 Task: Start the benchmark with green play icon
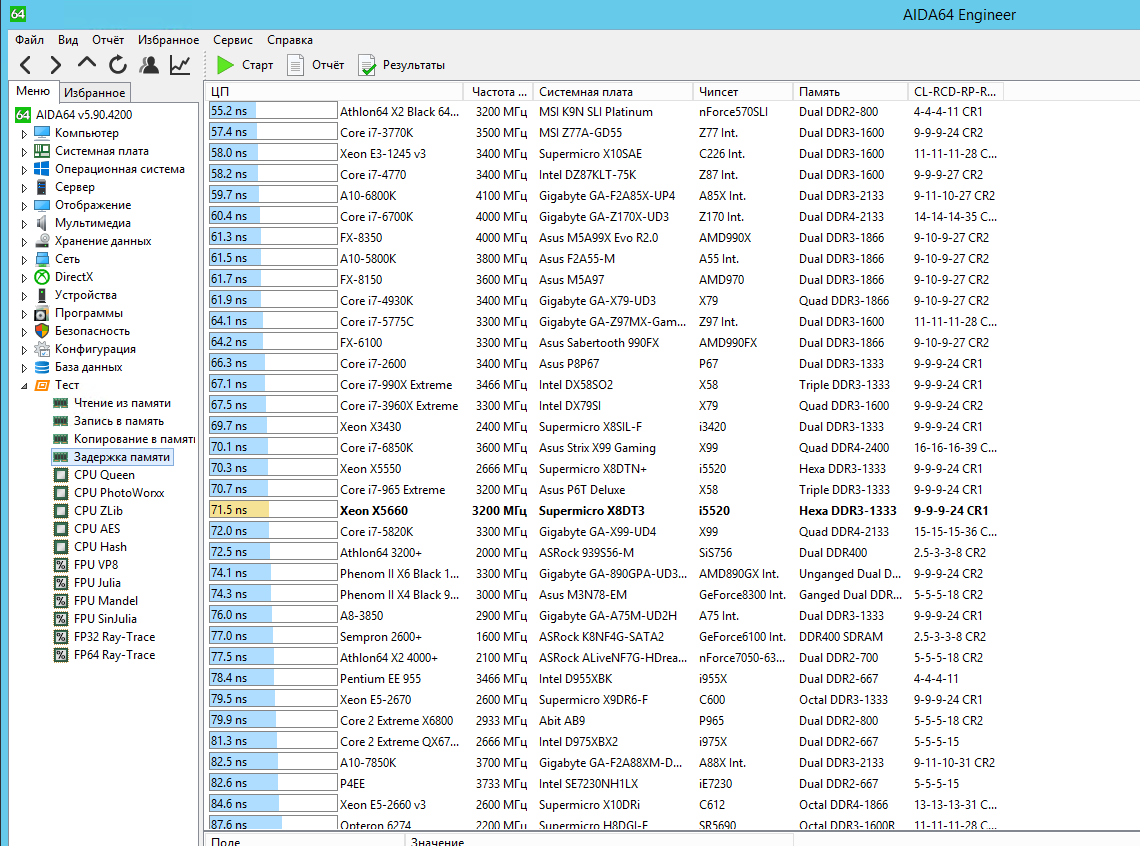coord(225,65)
